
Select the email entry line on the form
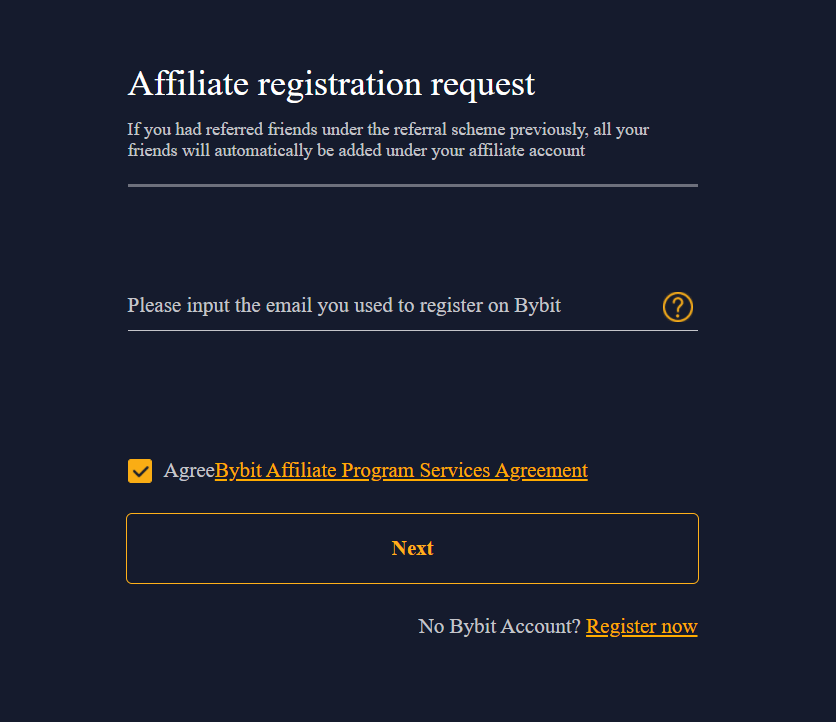[x=390, y=306]
